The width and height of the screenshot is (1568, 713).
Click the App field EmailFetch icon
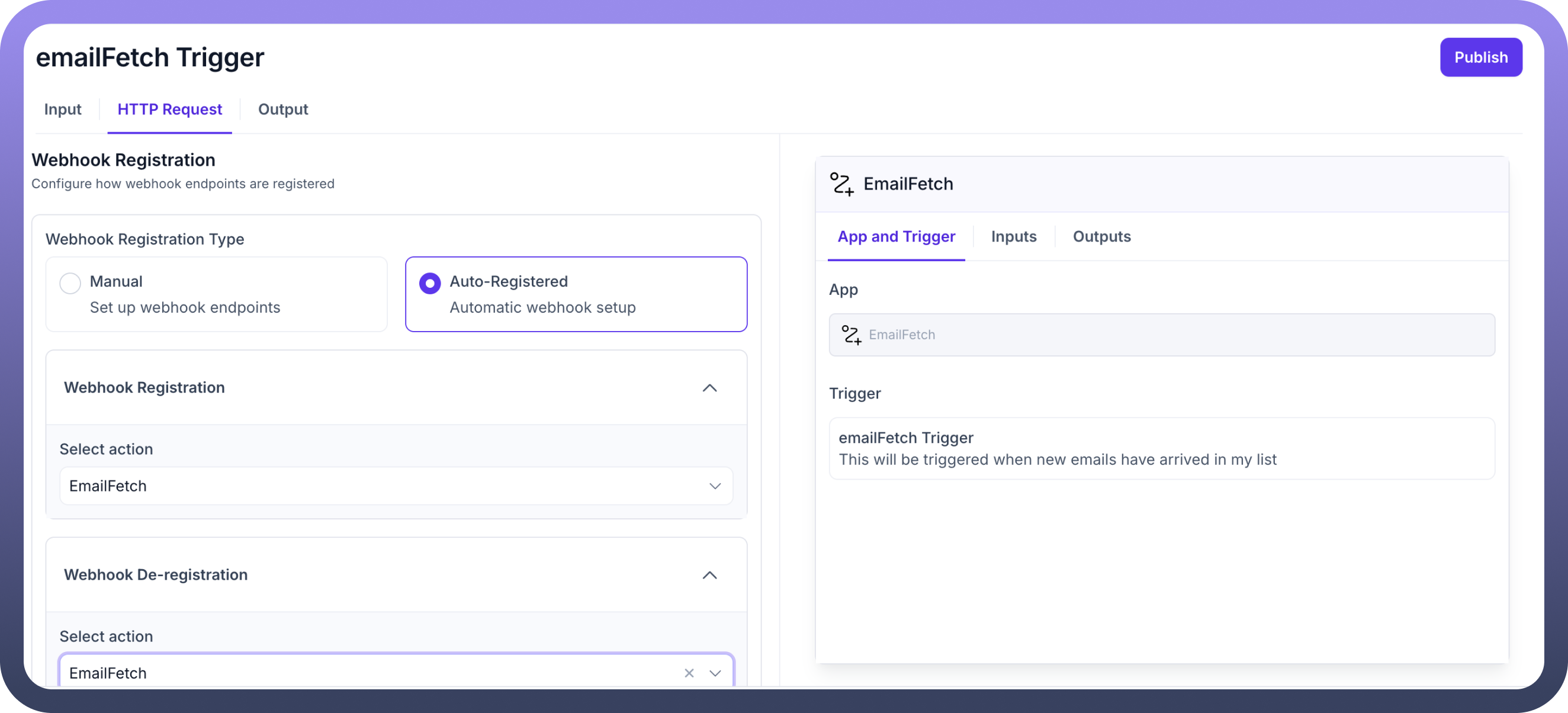tap(851, 334)
